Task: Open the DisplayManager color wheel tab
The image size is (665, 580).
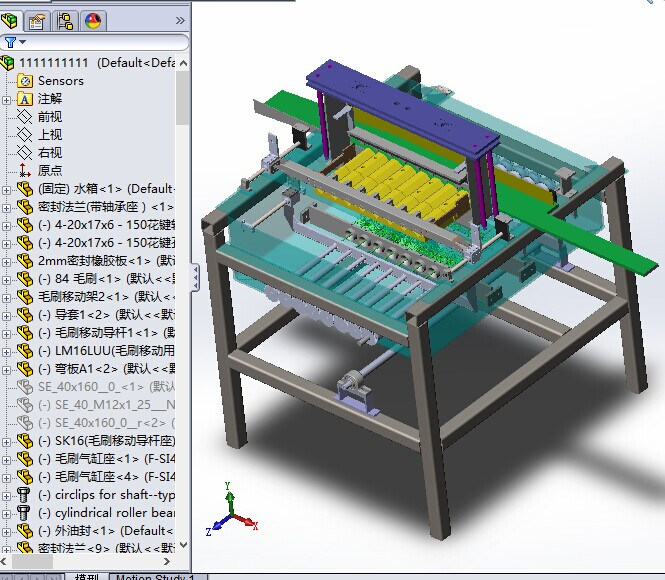Action: pos(93,19)
